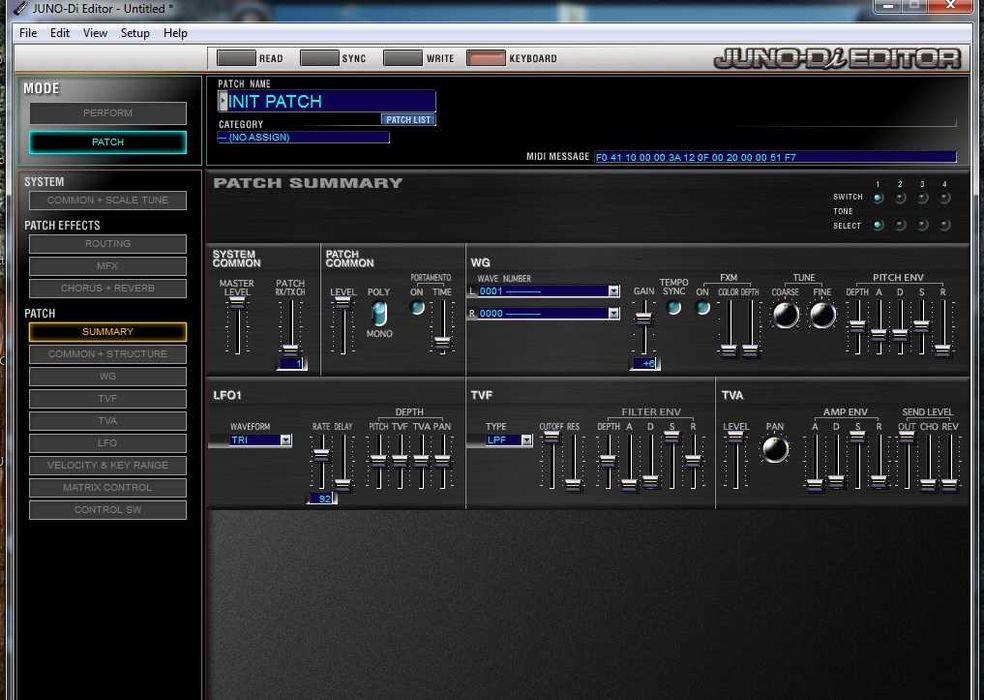The height and width of the screenshot is (700, 984).
Task: Open COMMON + SCALE TUNE system page
Action: tap(108, 200)
